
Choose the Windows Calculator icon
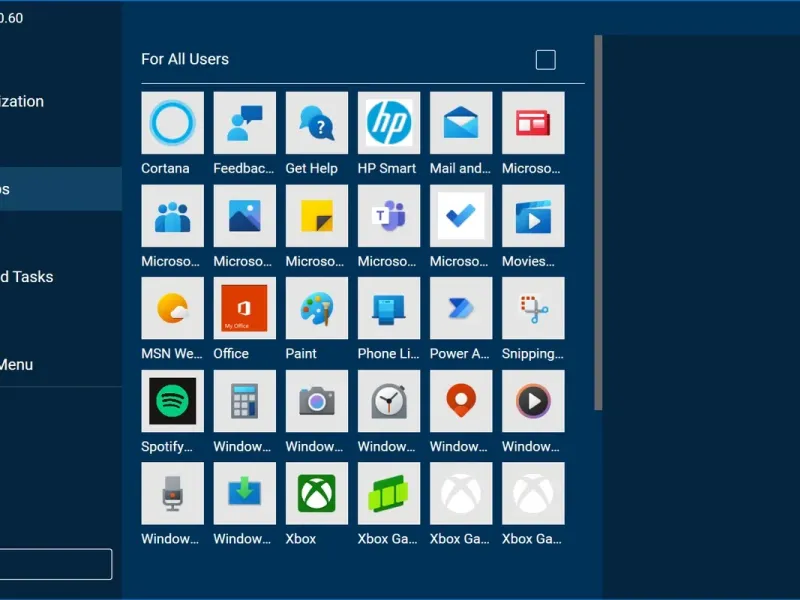(244, 401)
